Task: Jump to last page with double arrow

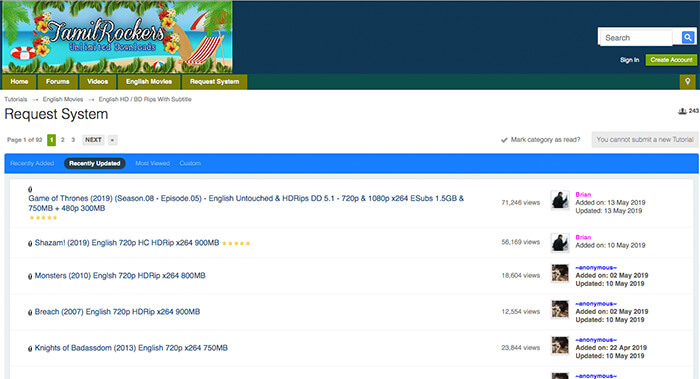Action: point(112,140)
